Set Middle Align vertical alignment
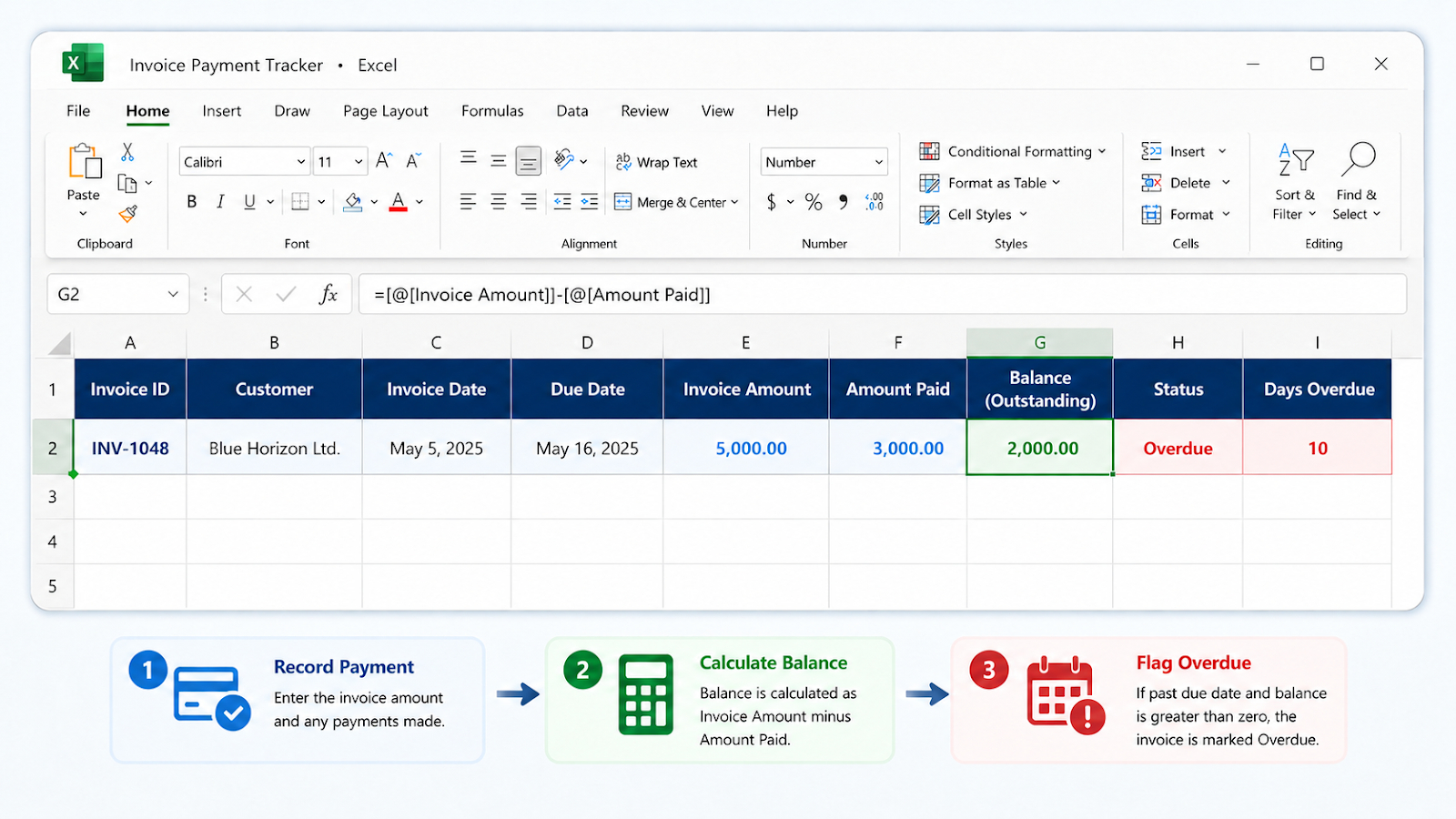Image resolution: width=1456 pixels, height=819 pixels. coord(499,161)
